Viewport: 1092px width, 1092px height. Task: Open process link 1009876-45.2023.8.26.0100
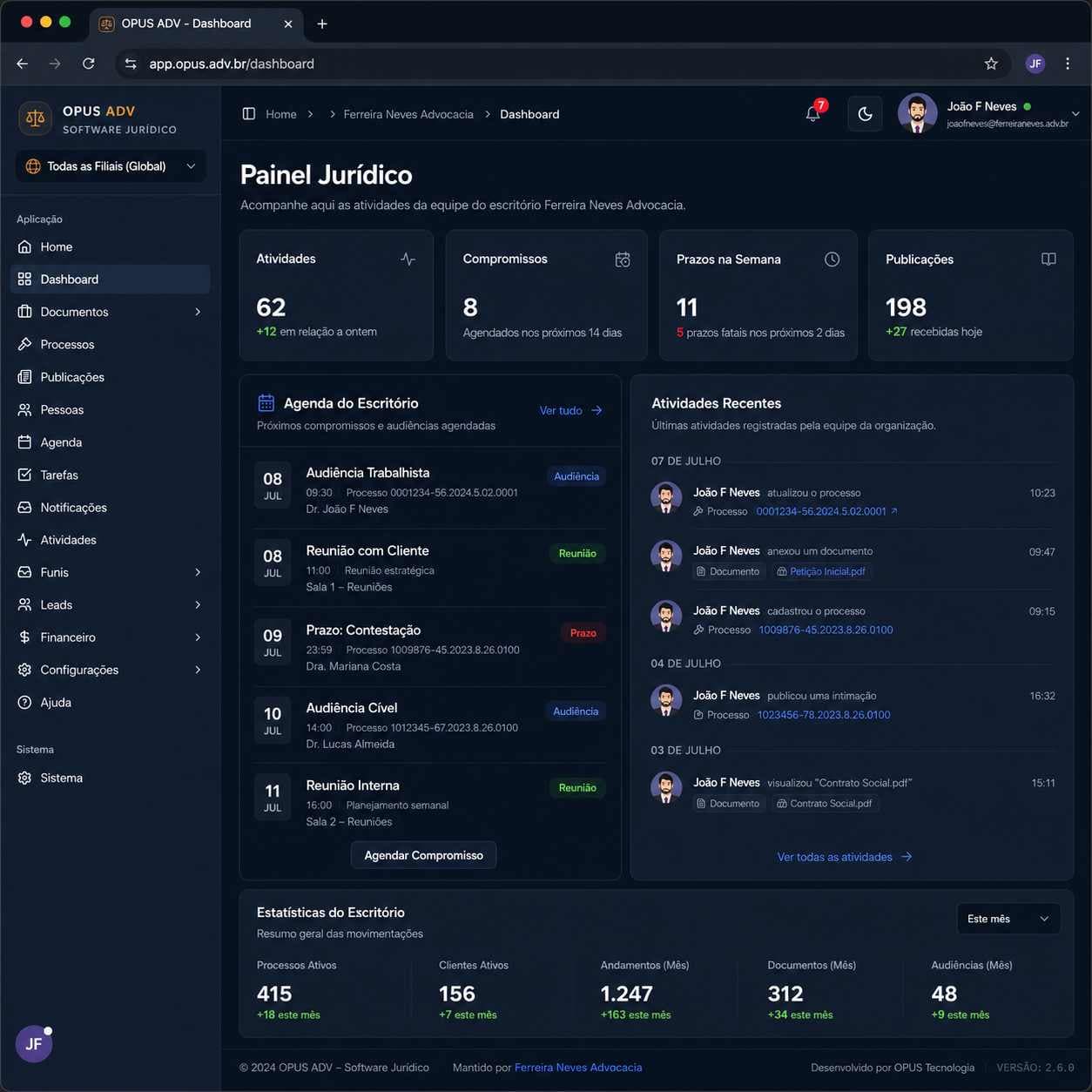[x=826, y=630]
